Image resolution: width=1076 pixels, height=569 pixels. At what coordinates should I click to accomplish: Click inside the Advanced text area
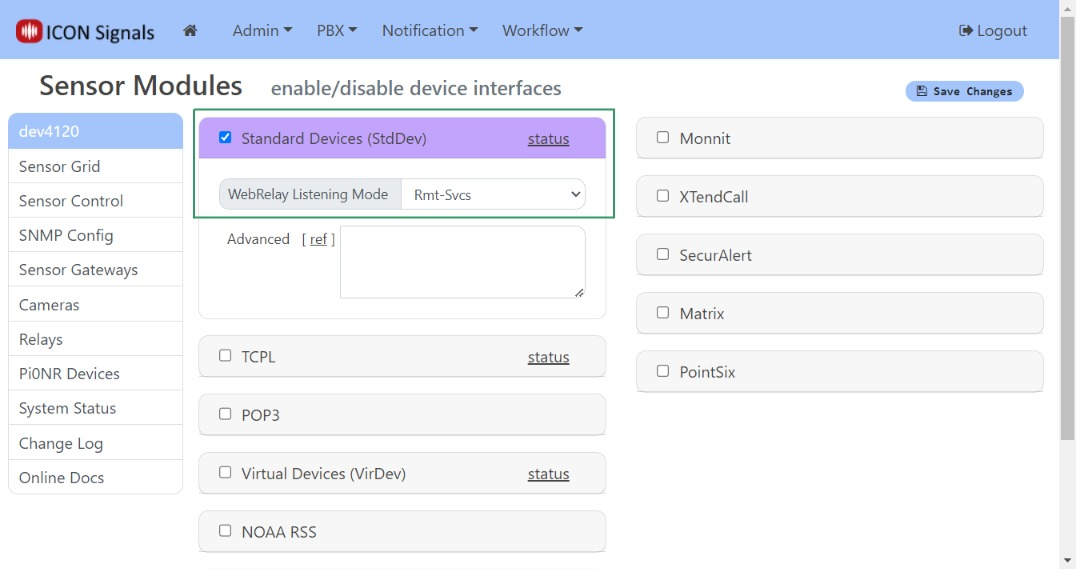tap(462, 262)
